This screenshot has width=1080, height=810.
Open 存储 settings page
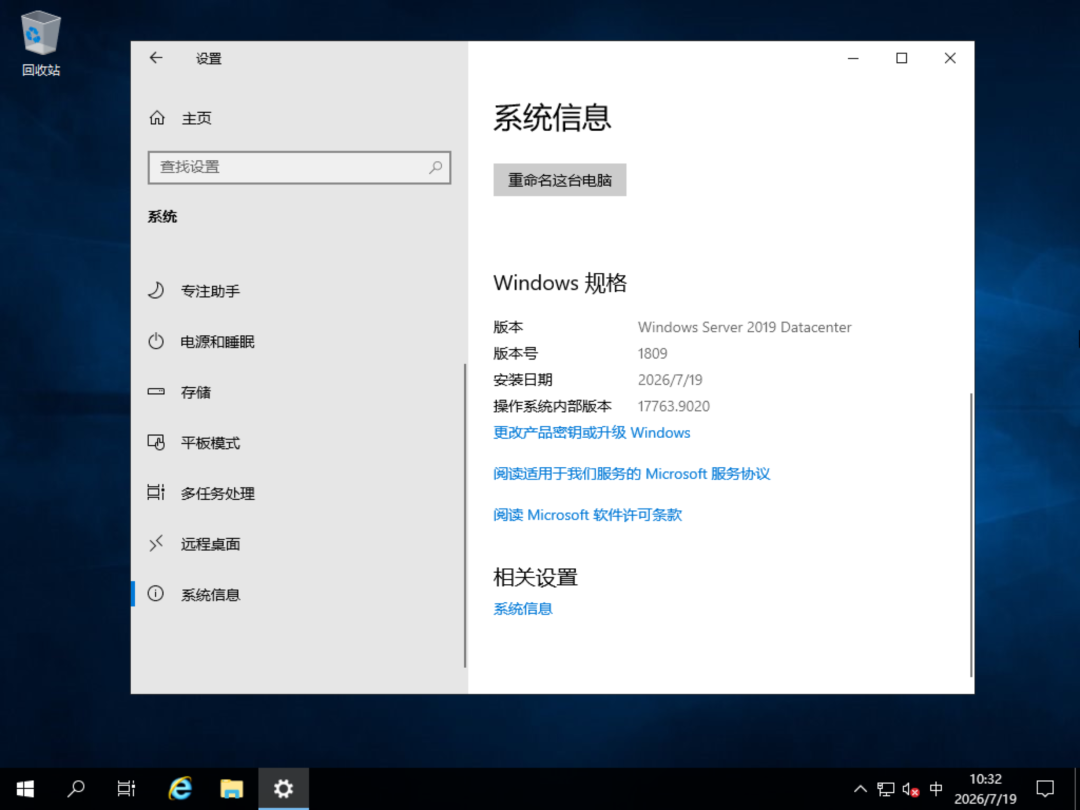pos(299,392)
